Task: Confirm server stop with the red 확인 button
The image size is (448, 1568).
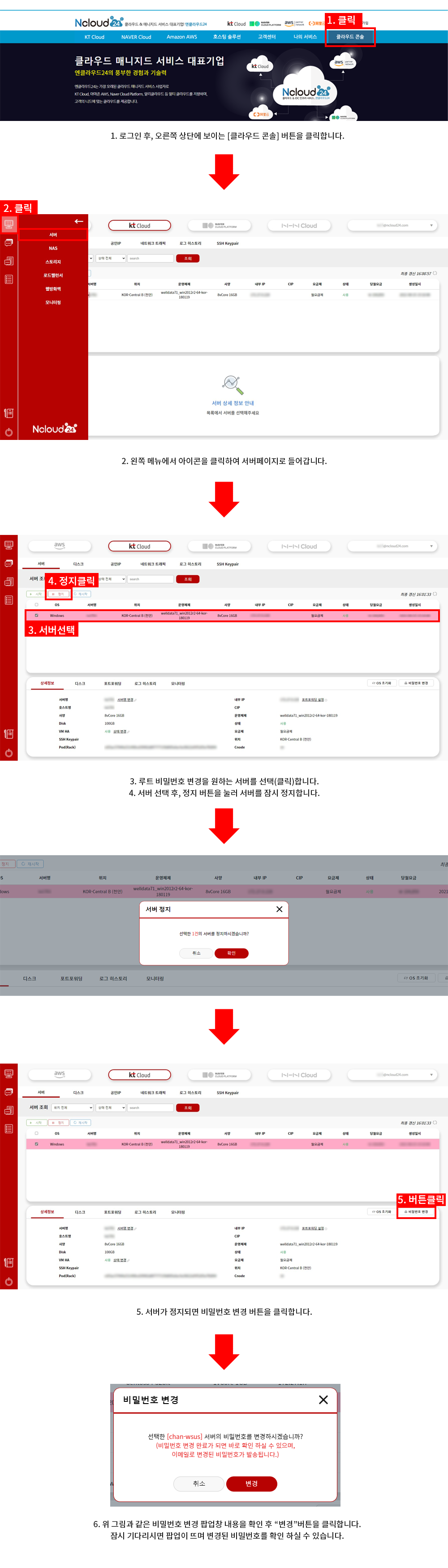Action: (x=231, y=953)
